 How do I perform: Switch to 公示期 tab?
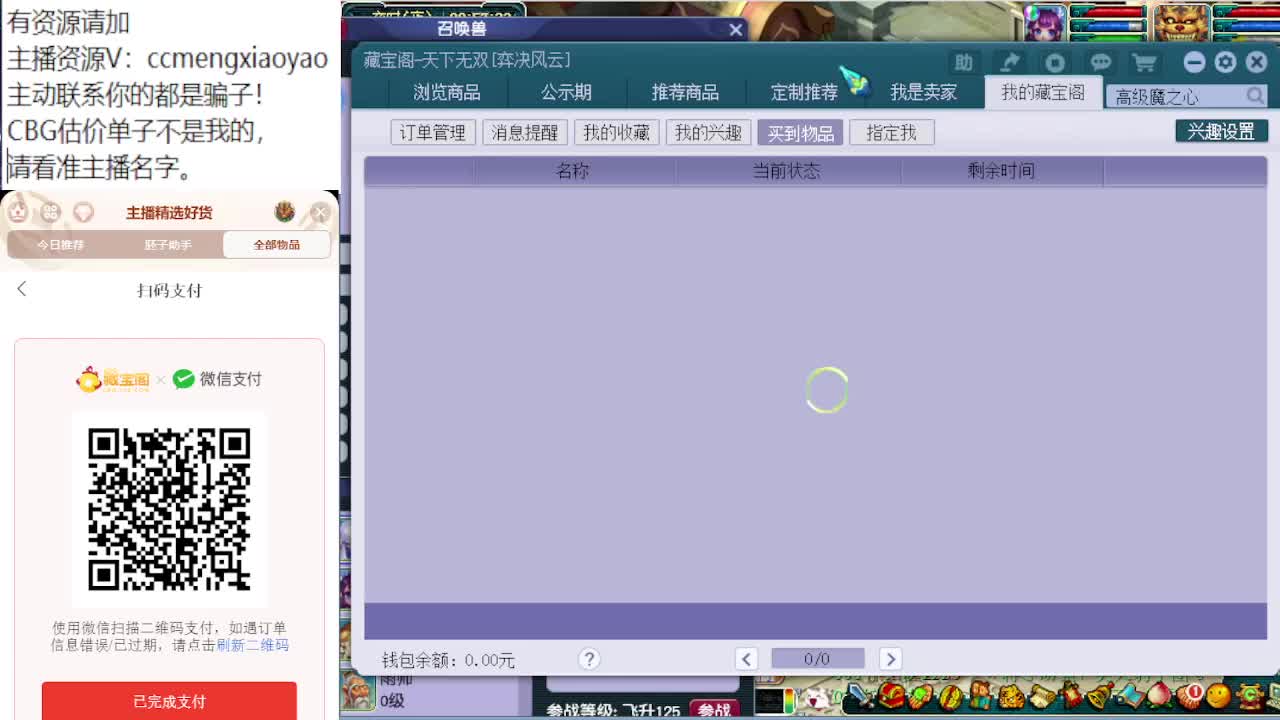pyautogui.click(x=567, y=93)
